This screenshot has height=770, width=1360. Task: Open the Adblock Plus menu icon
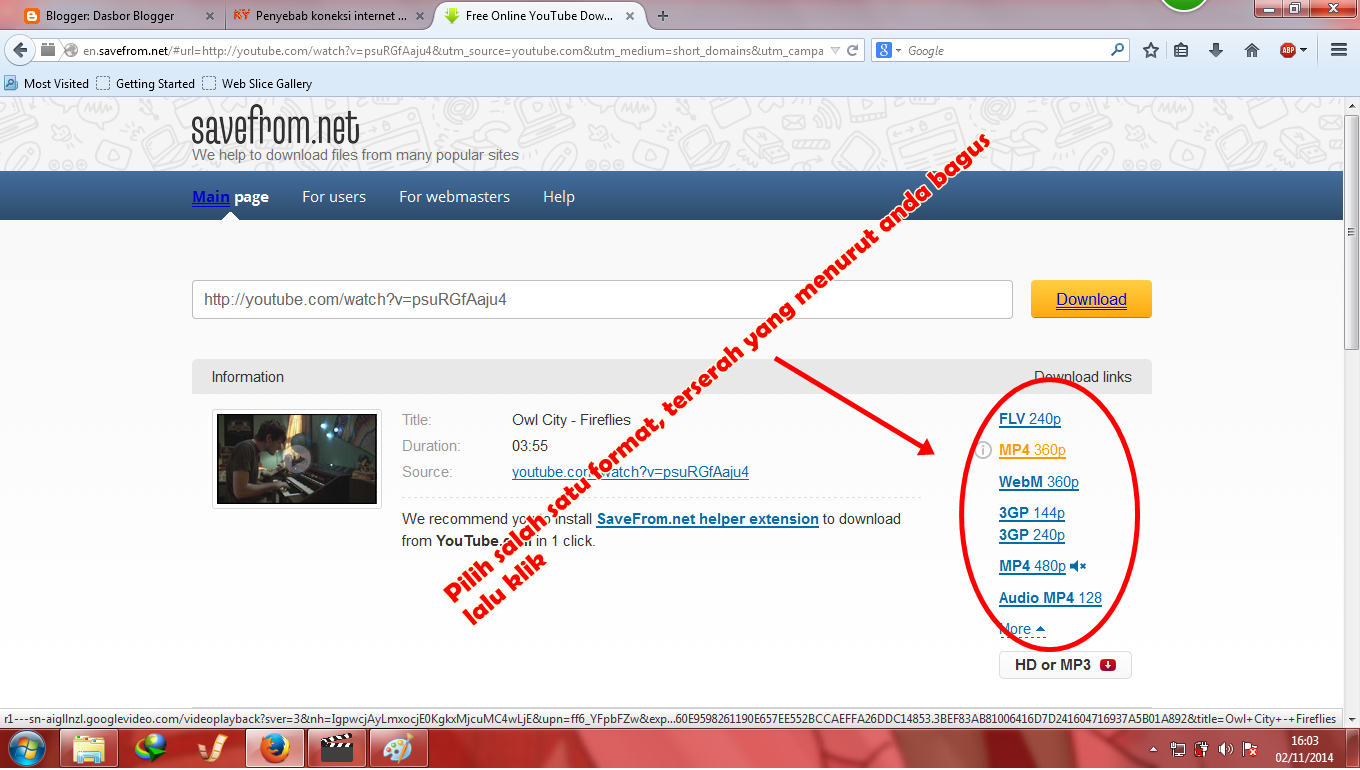point(1288,50)
